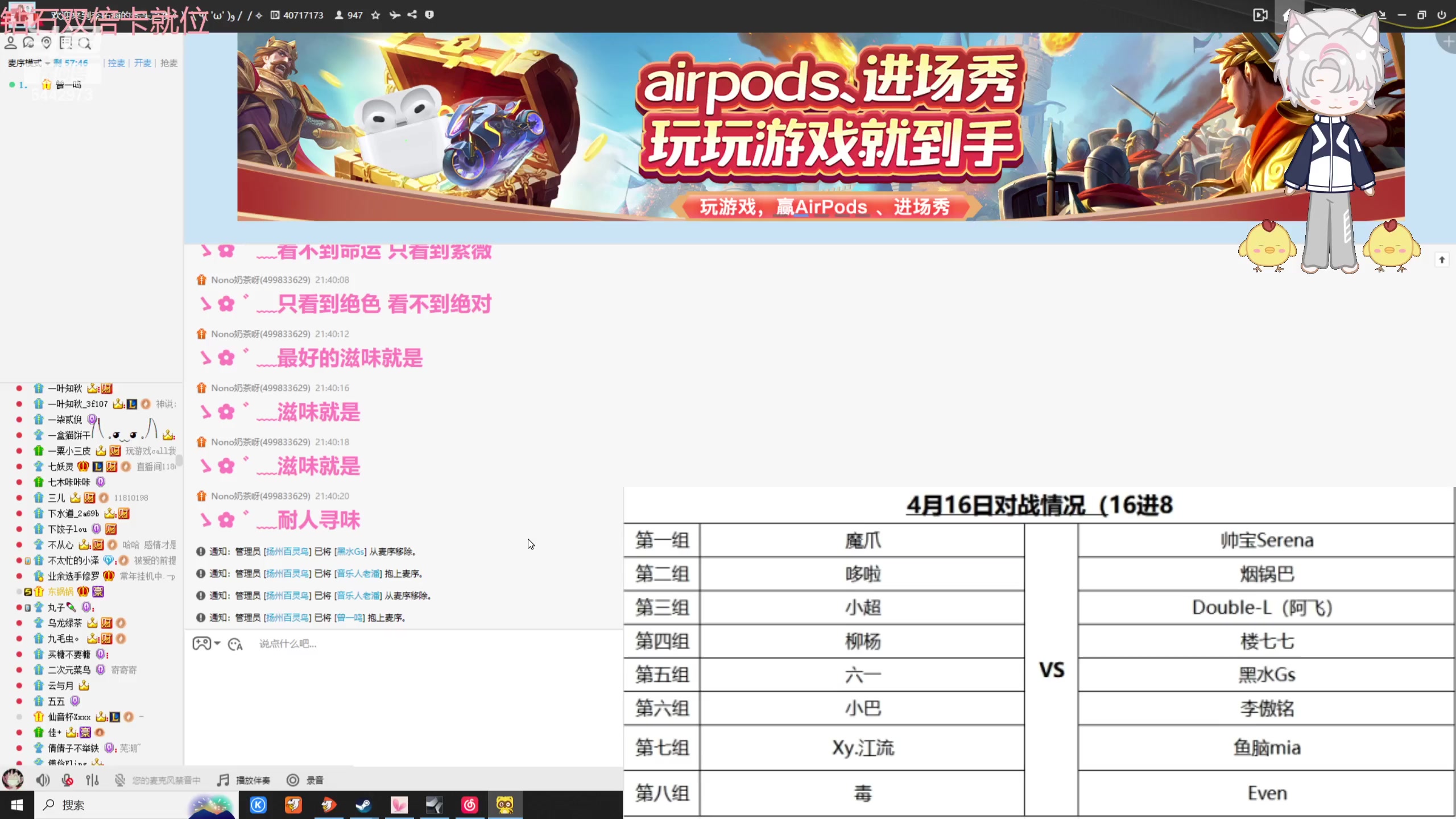Click the cell 黑水Gs in the match table
The width and height of the screenshot is (1456, 819).
[x=1267, y=675]
